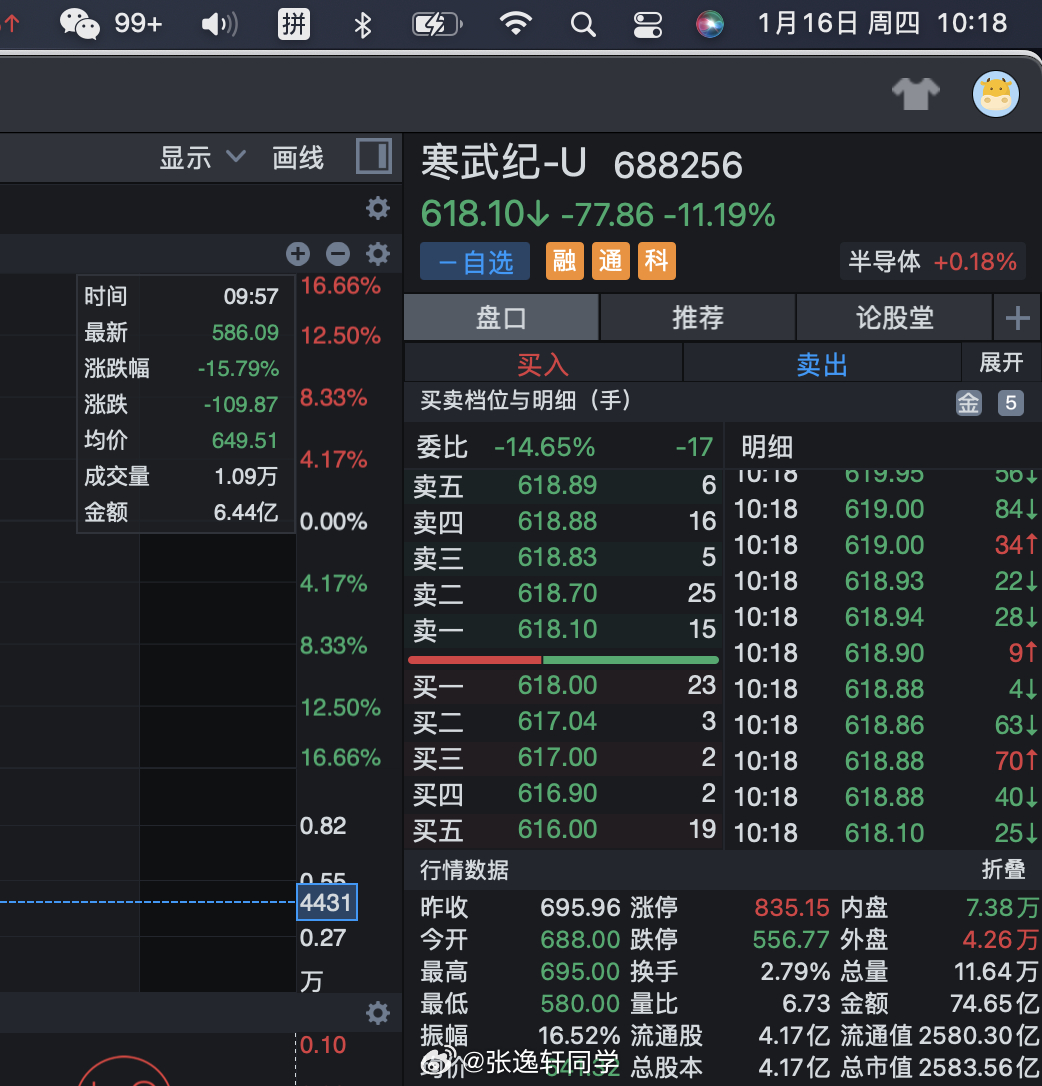This screenshot has height=1086, width=1042.
Task: Select 买一 bid price 618.00
Action: coord(563,686)
